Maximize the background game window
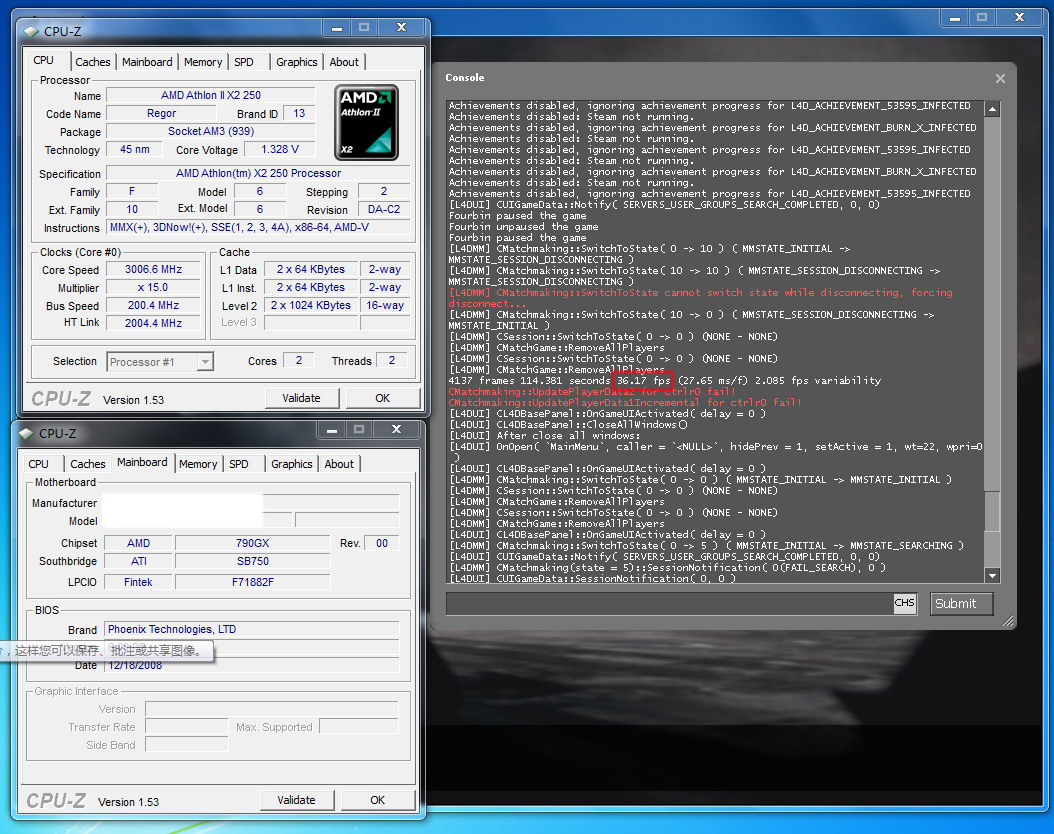This screenshot has height=834, width=1054. pyautogui.click(x=982, y=17)
